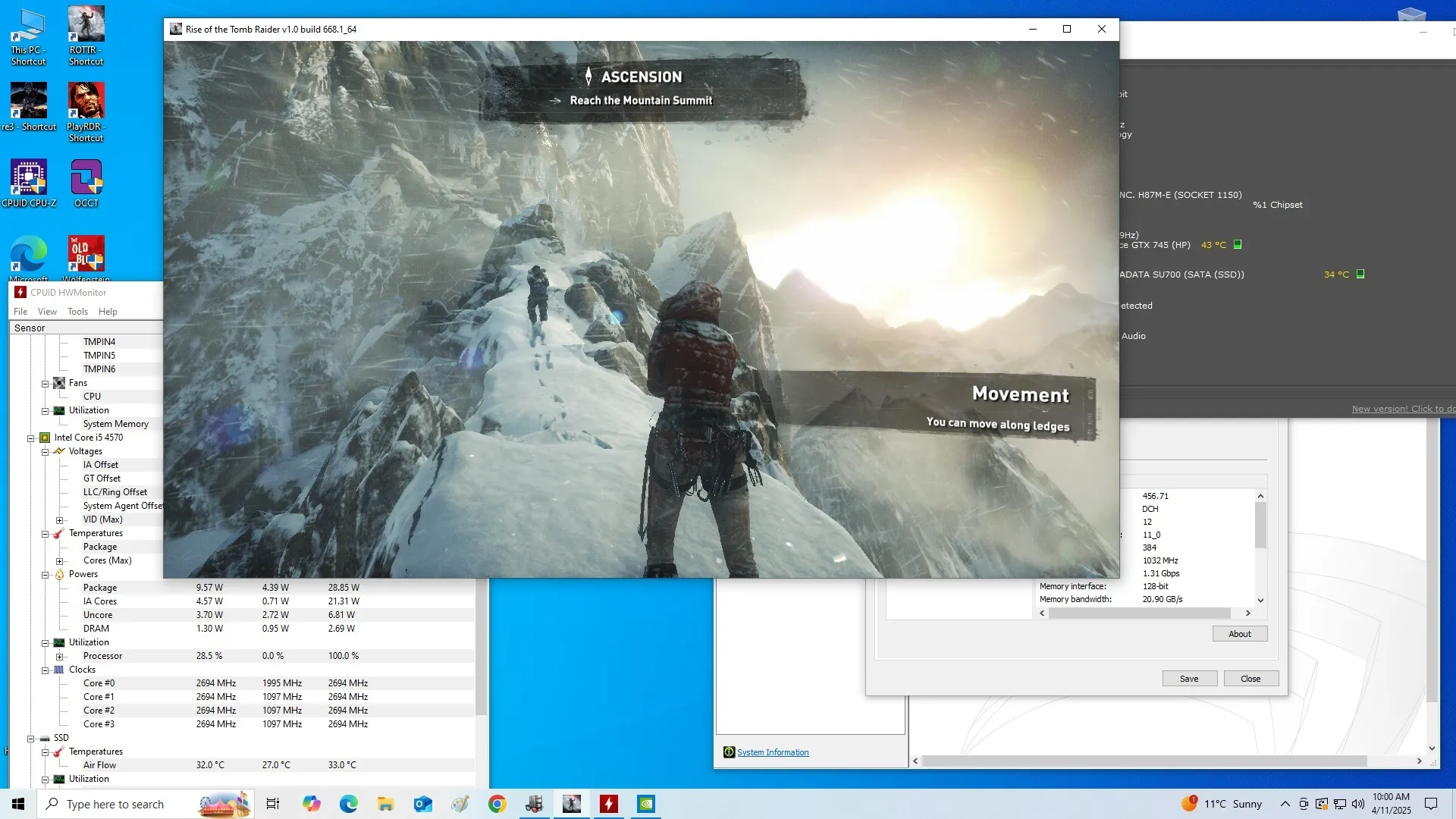Switch to HWMonitor red lightning taskbar icon
This screenshot has height=819, width=1456.
tap(609, 804)
